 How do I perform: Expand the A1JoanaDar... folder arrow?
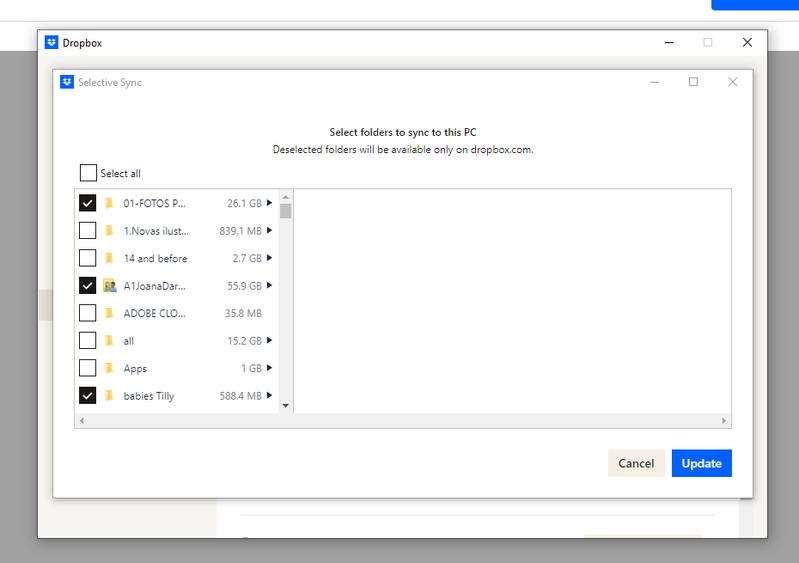270,285
